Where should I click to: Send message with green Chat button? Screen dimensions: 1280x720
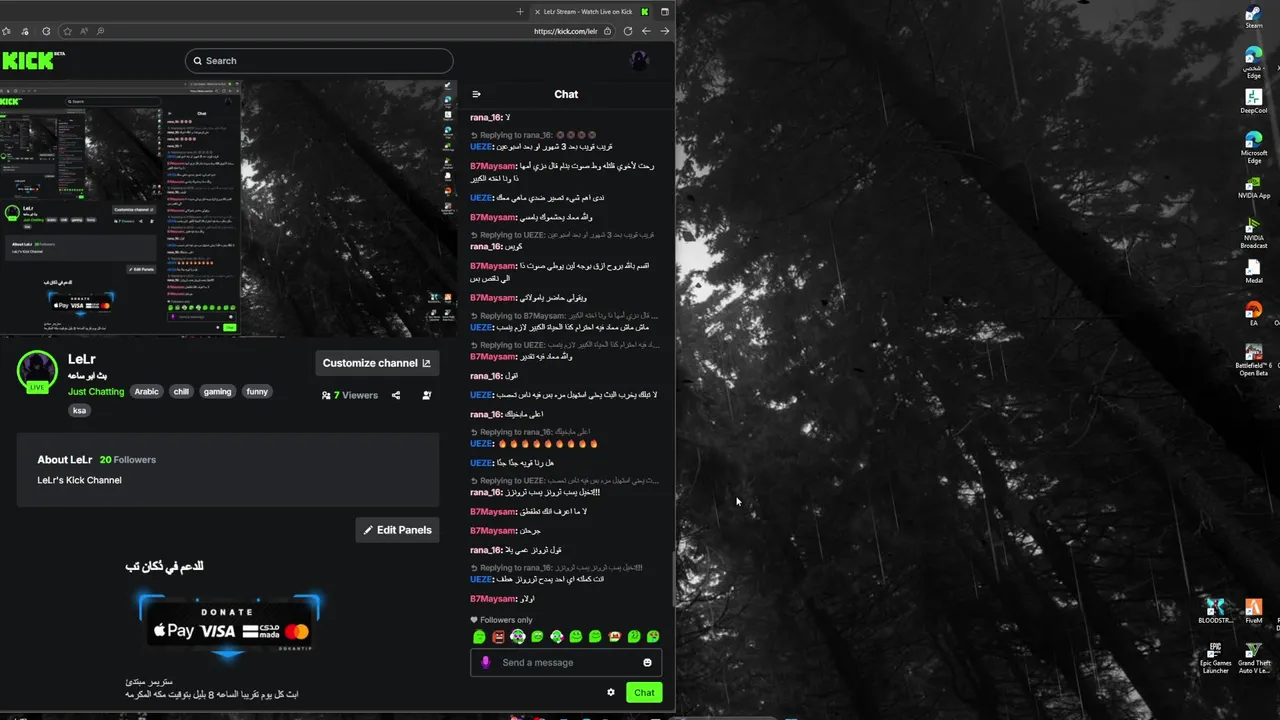[x=644, y=692]
